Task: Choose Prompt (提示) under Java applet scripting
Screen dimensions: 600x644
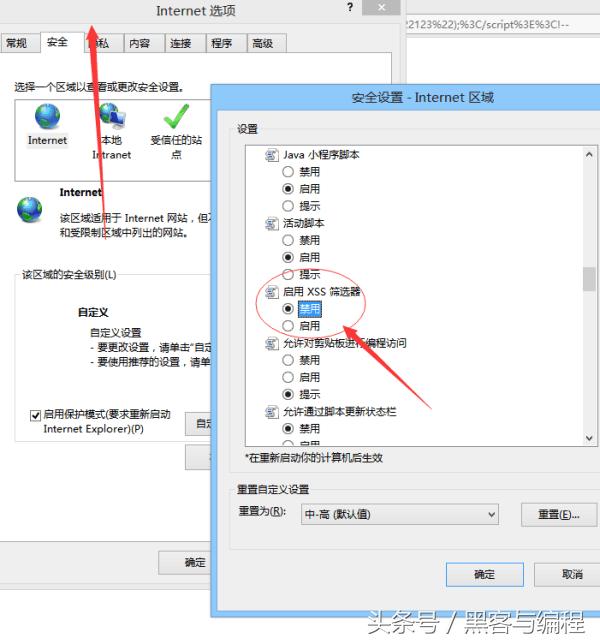Action: 288,206
